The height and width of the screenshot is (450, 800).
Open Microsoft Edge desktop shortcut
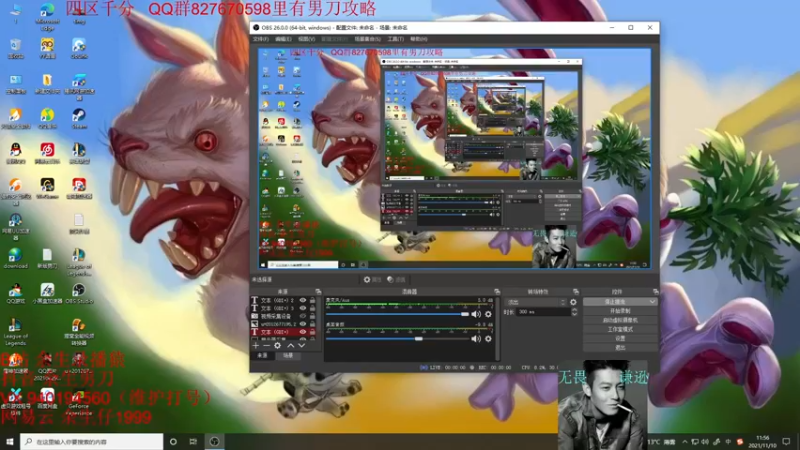[x=47, y=15]
